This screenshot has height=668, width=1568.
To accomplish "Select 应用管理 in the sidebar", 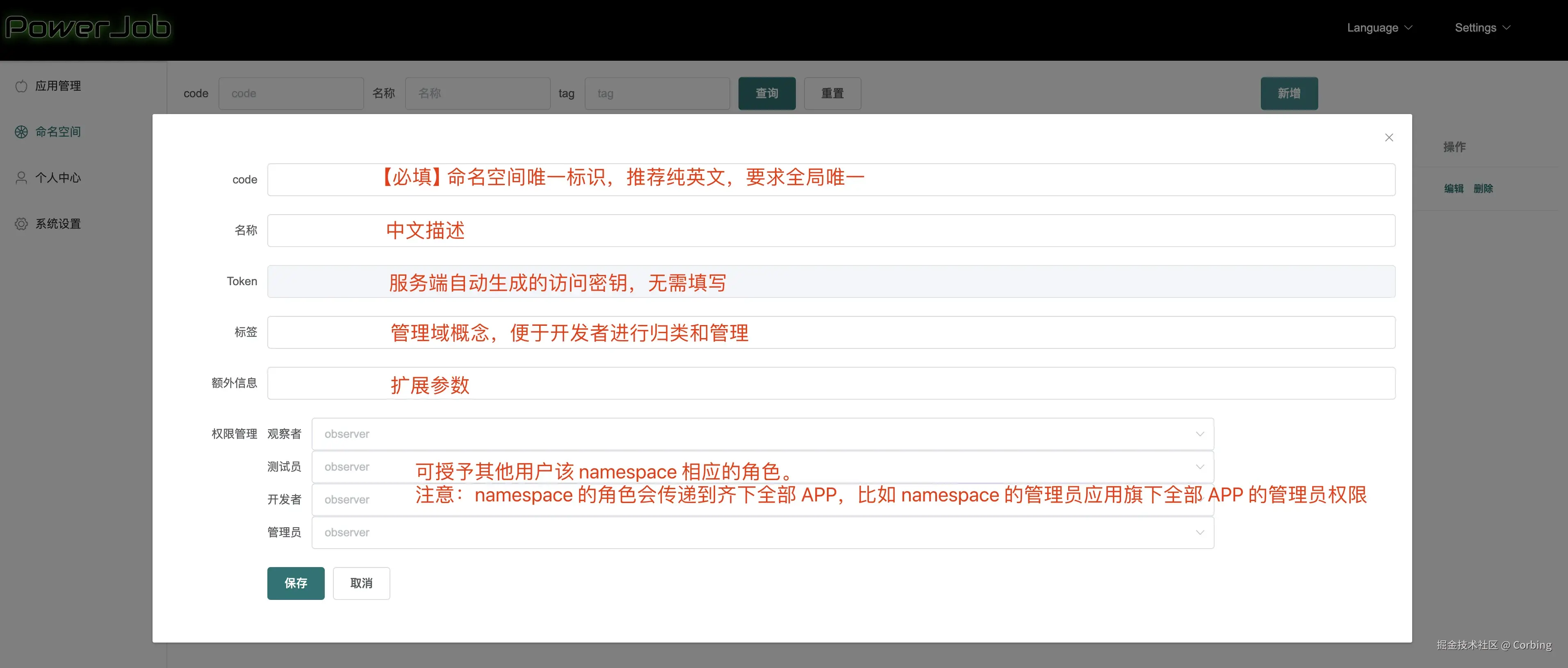I will (x=58, y=86).
